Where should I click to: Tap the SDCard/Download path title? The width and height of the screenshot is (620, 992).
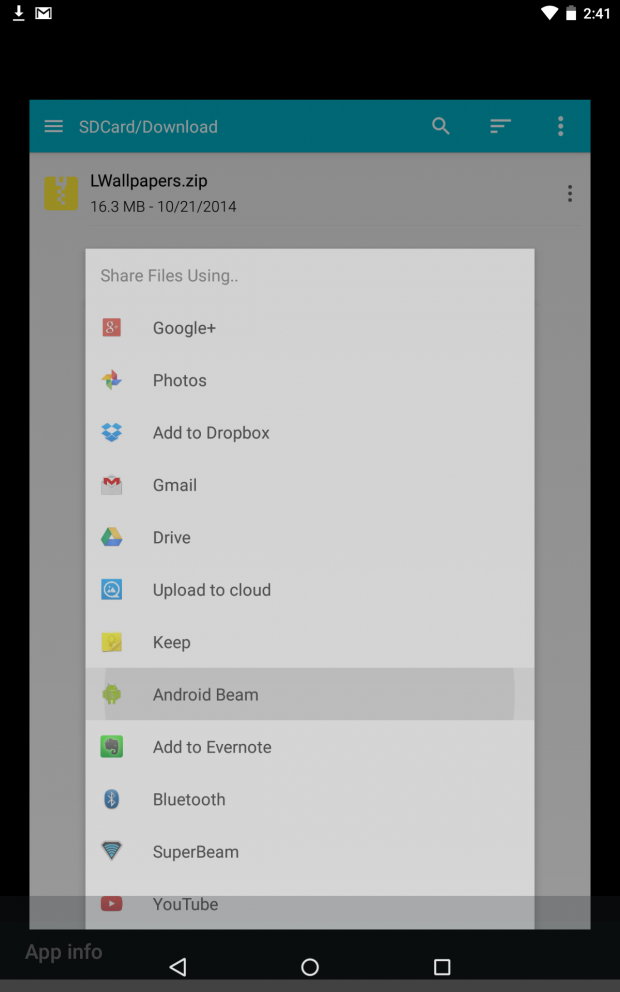click(148, 127)
